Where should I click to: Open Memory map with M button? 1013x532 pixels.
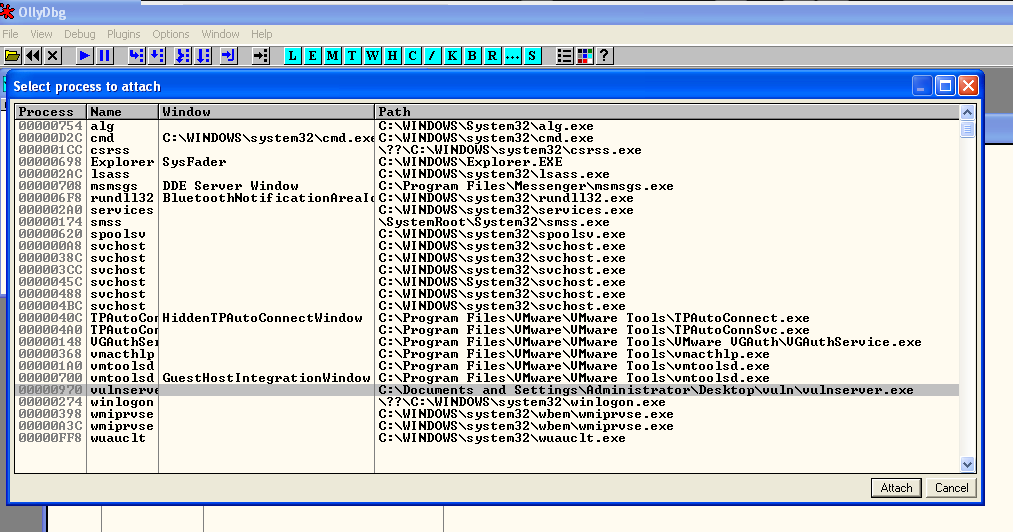[x=333, y=56]
